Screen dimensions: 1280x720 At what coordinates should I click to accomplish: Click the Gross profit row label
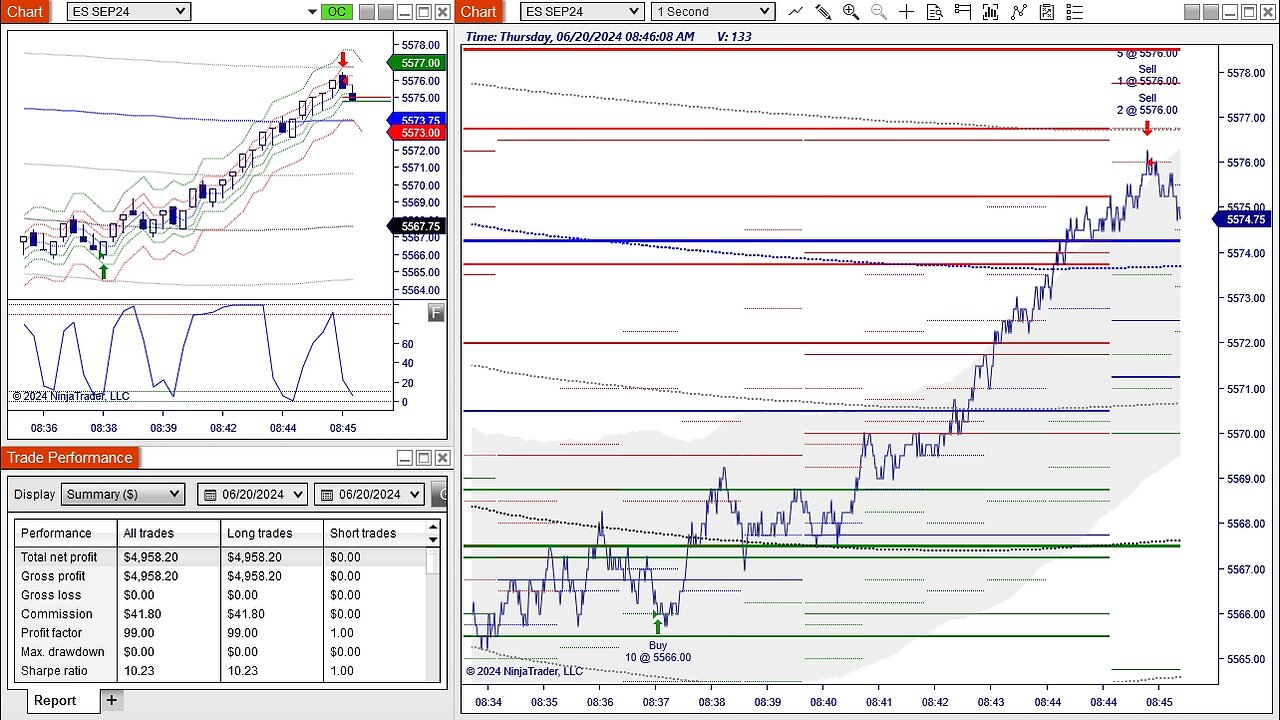point(53,576)
